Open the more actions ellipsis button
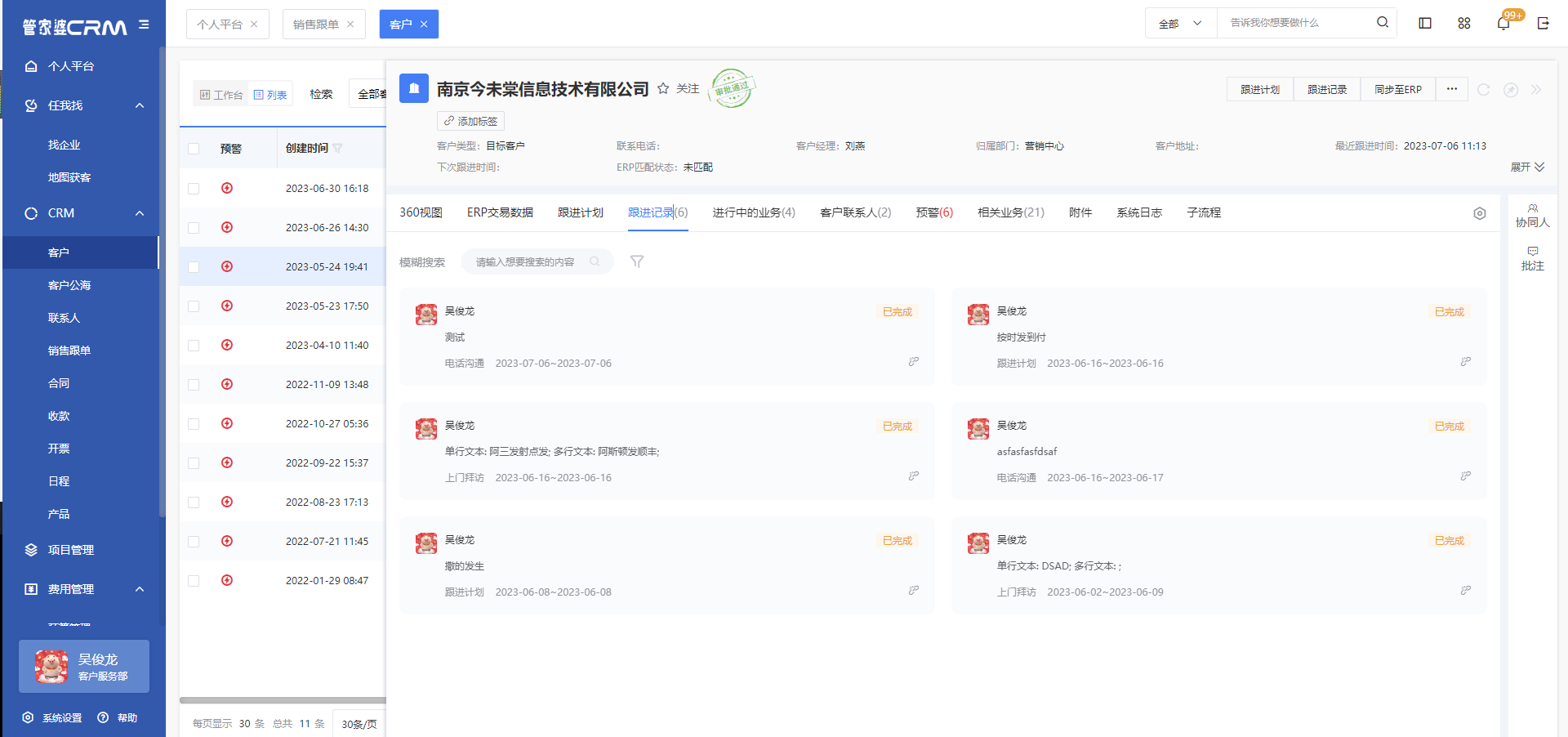Image resolution: width=1568 pixels, height=737 pixels. (x=1451, y=89)
